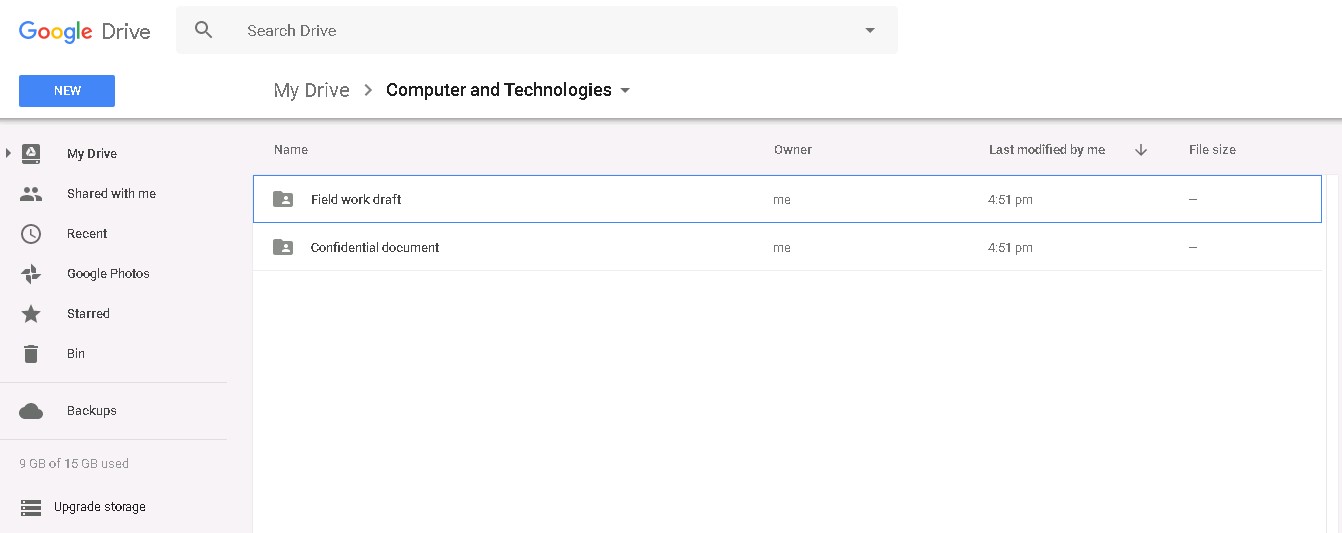1342x533 pixels.
Task: Click the Field work draft folder icon
Action: [x=283, y=199]
